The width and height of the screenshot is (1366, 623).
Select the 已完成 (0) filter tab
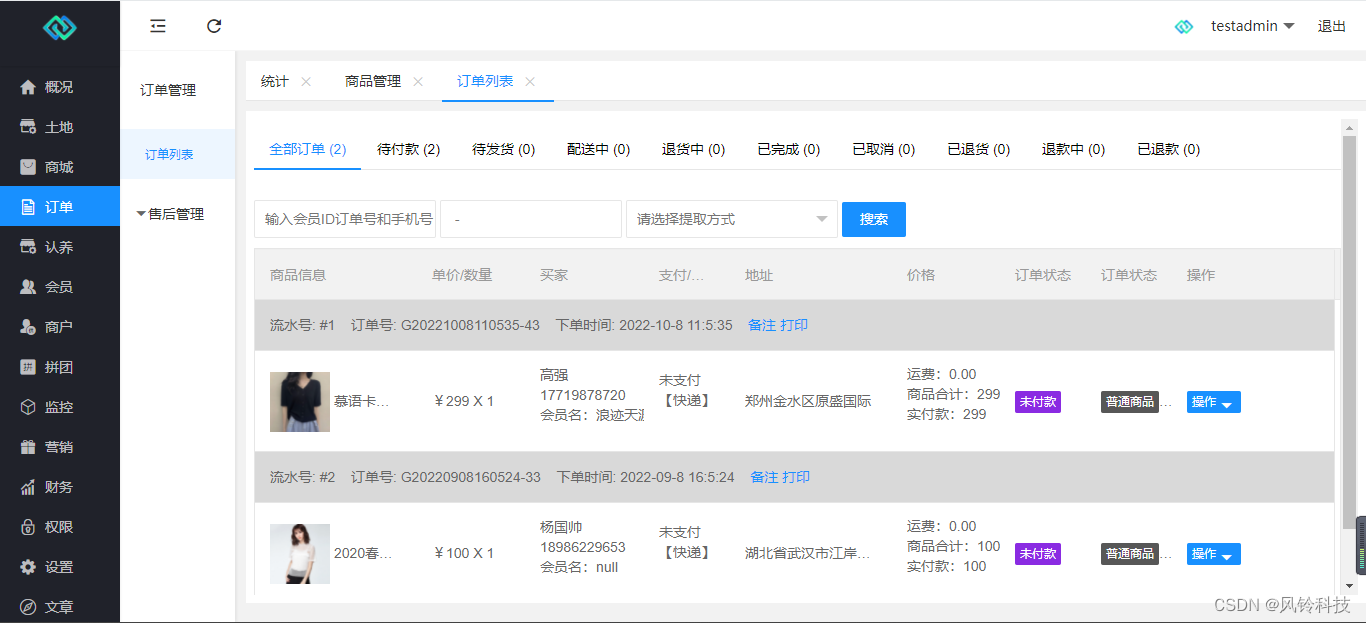(789, 149)
